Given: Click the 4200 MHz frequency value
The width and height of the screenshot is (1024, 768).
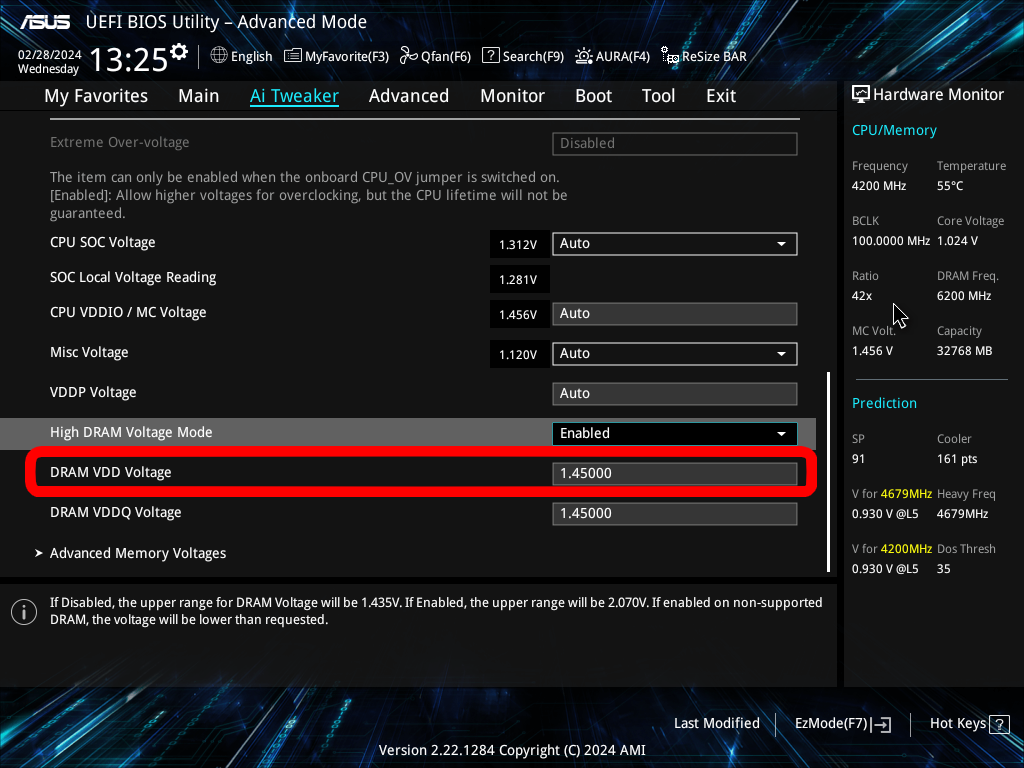Looking at the screenshot, I should (879, 185).
